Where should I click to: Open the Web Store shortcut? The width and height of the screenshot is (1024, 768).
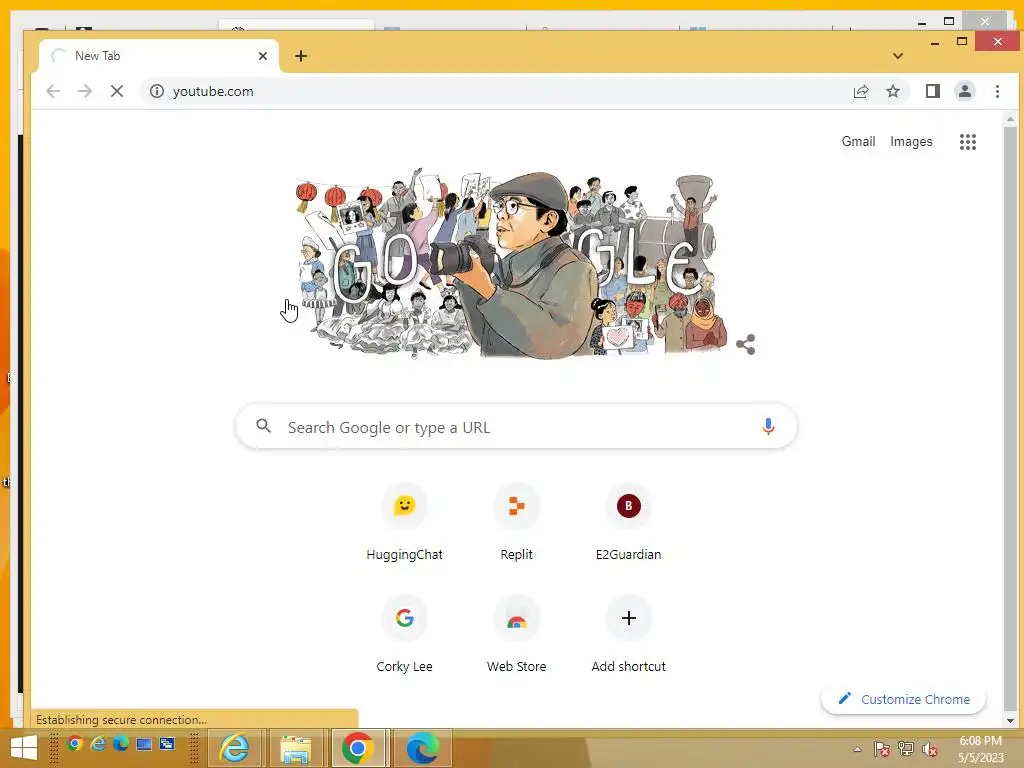pyautogui.click(x=517, y=635)
